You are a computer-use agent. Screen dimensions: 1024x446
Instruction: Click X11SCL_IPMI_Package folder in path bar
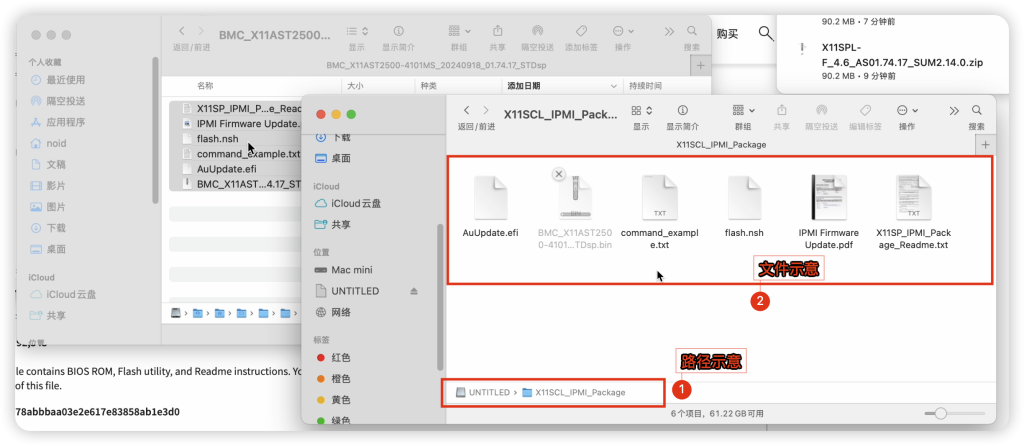(x=573, y=392)
